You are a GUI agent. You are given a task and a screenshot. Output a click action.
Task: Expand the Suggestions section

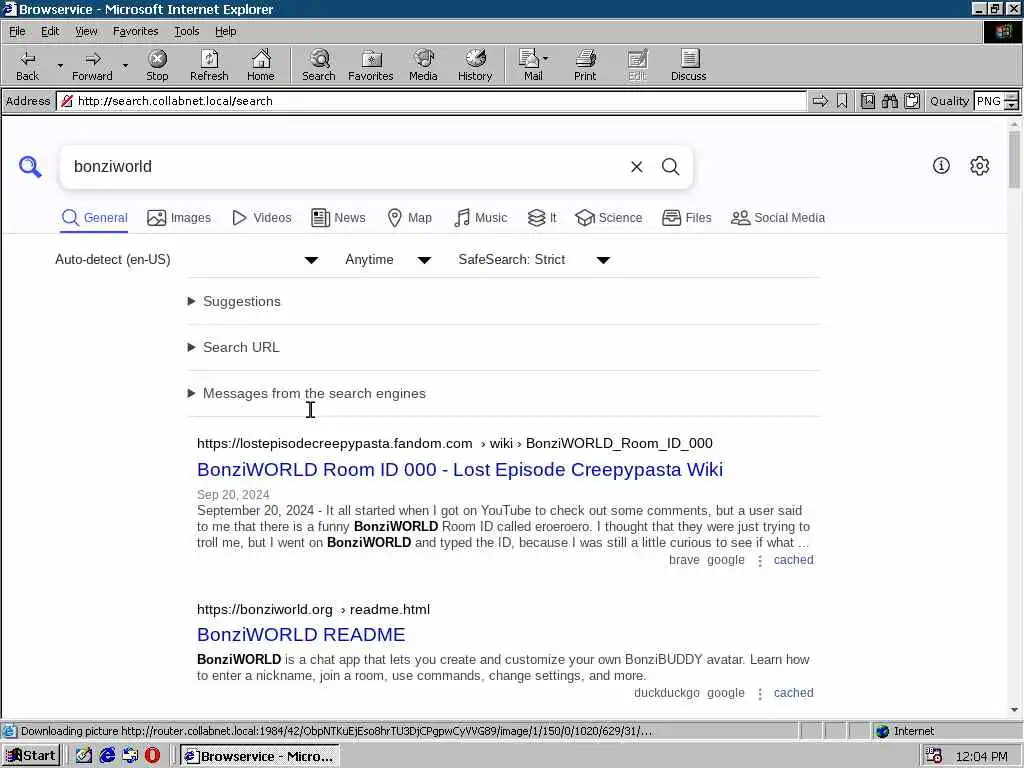235,301
